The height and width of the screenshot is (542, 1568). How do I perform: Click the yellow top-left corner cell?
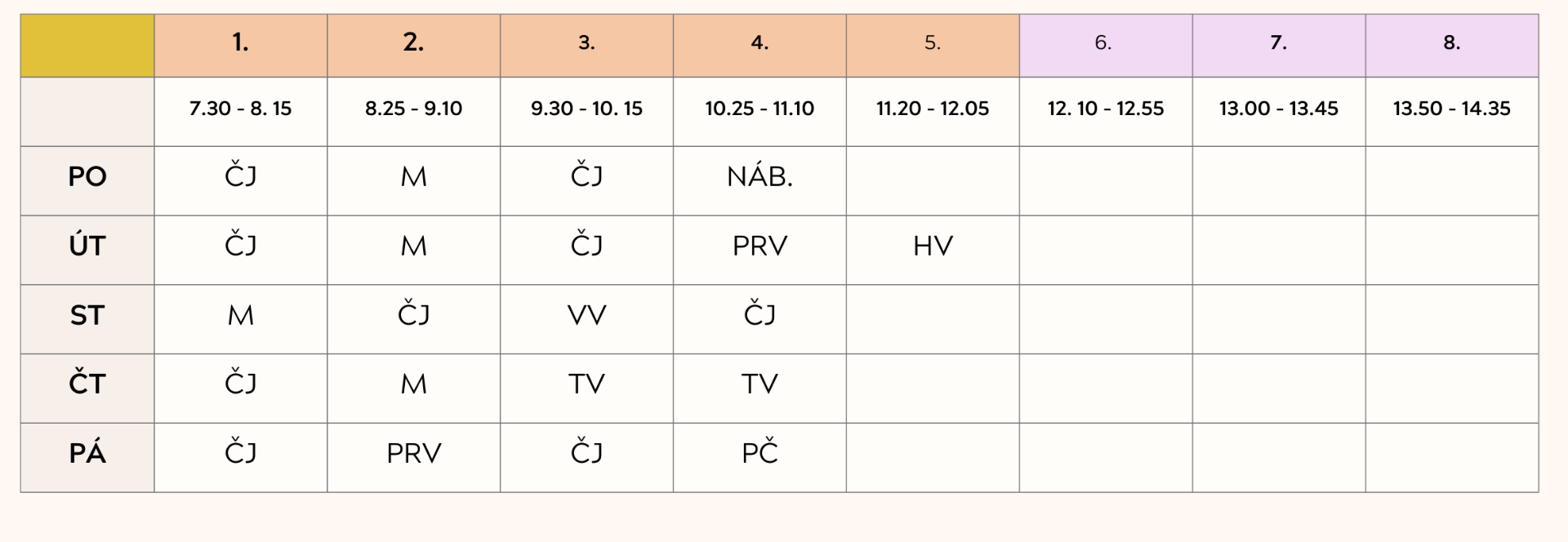pyautogui.click(x=87, y=46)
